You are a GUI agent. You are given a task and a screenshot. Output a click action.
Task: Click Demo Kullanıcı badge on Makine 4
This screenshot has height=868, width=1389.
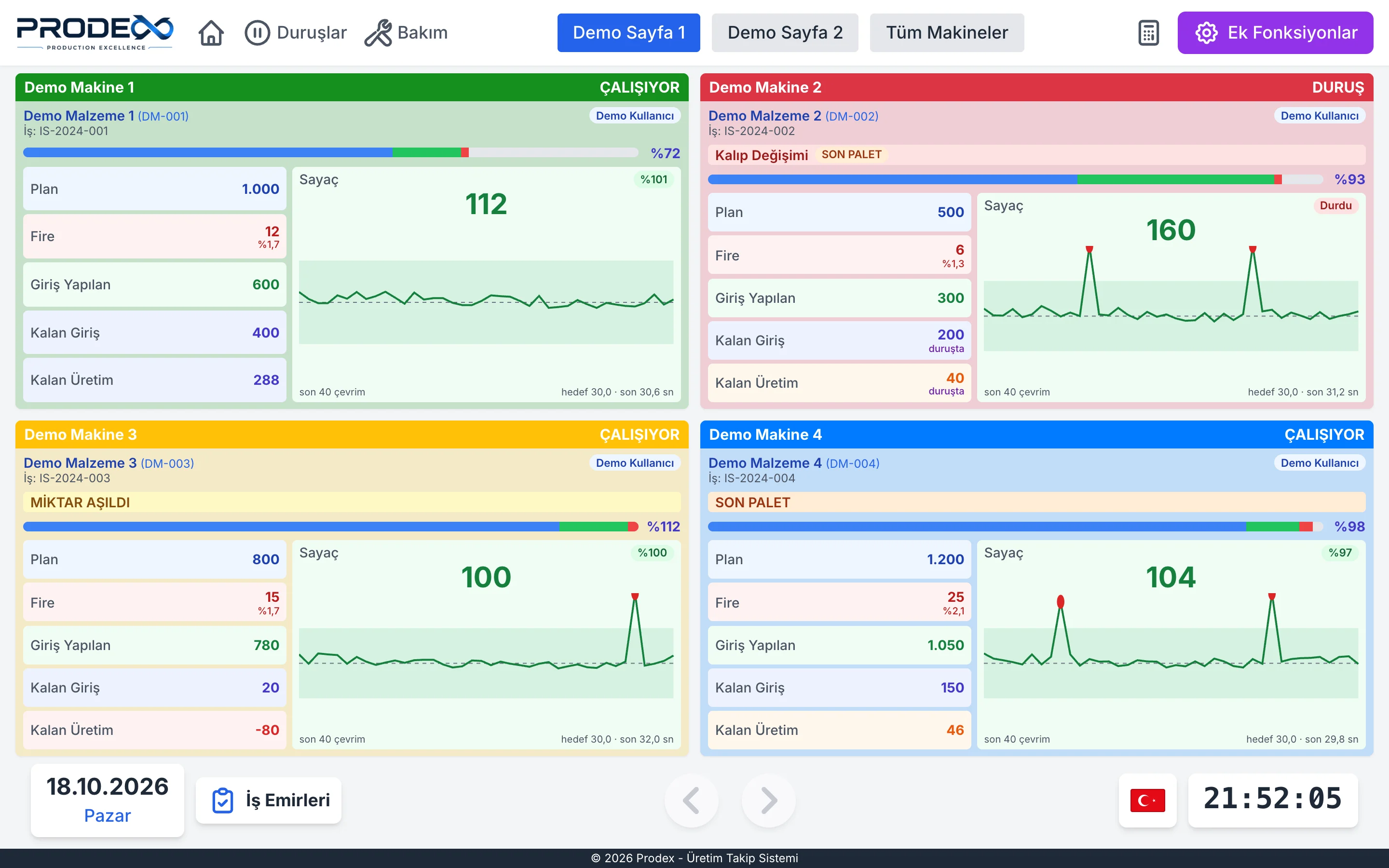(1320, 463)
